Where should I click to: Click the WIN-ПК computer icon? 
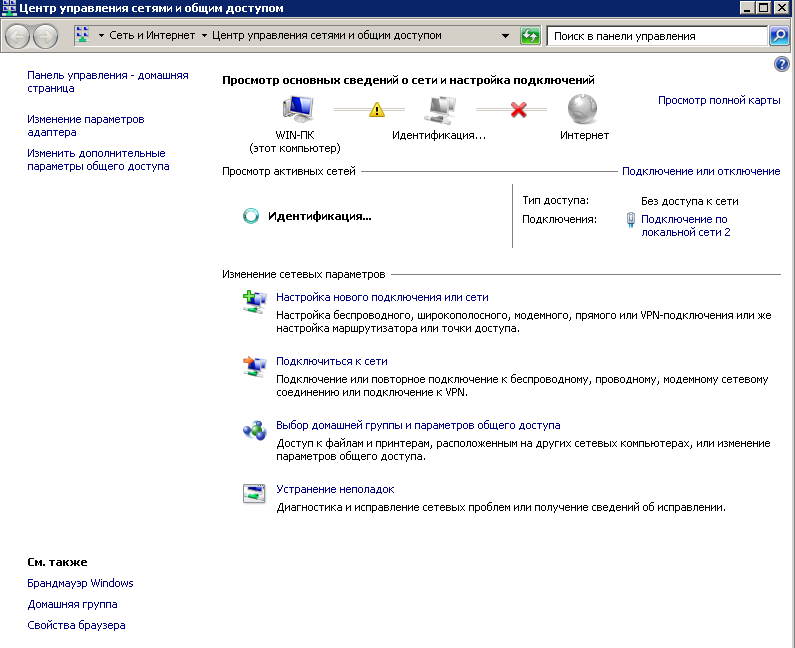[x=297, y=109]
